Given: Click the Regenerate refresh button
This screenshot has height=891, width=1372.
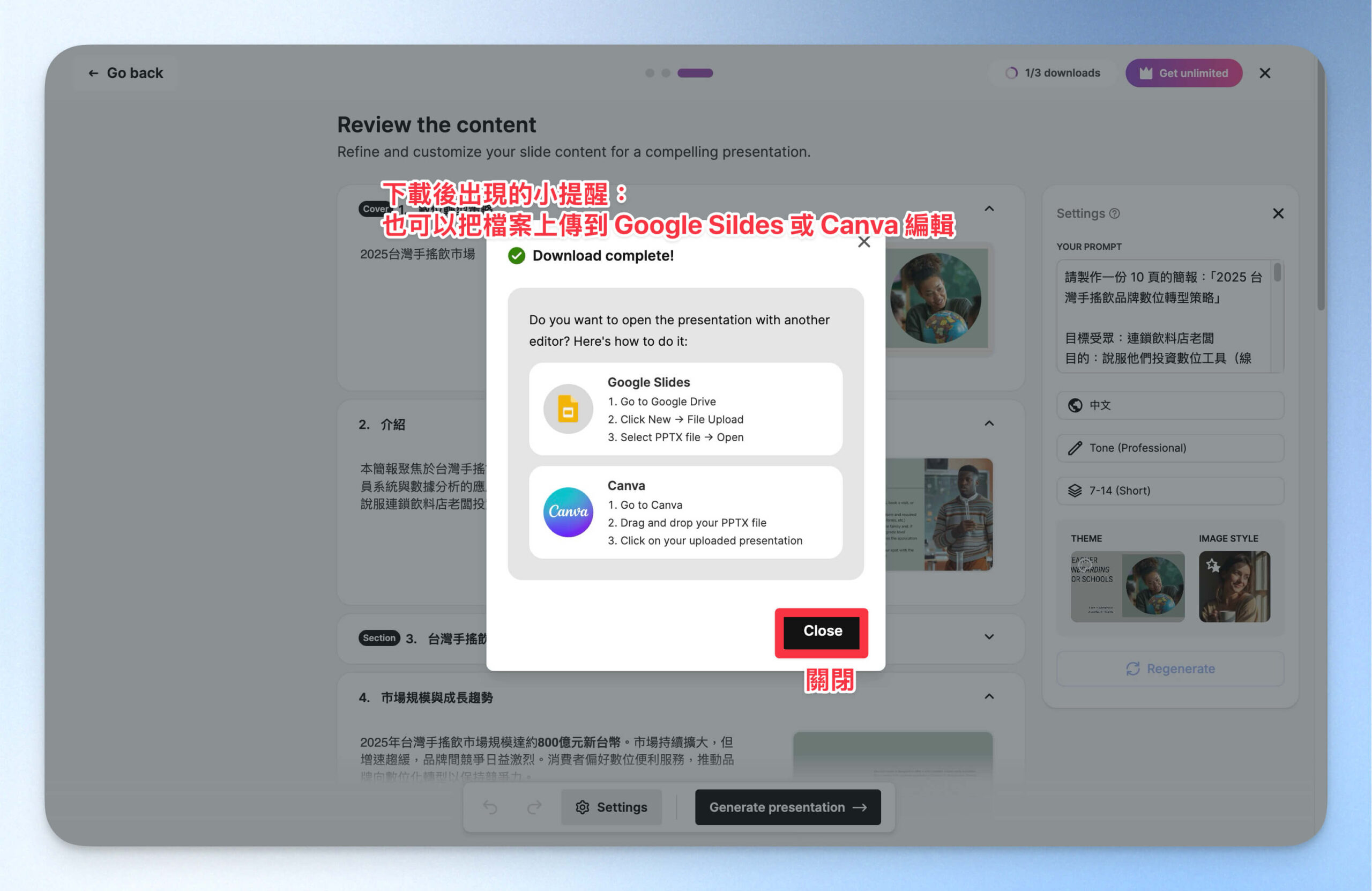Looking at the screenshot, I should pos(1169,669).
